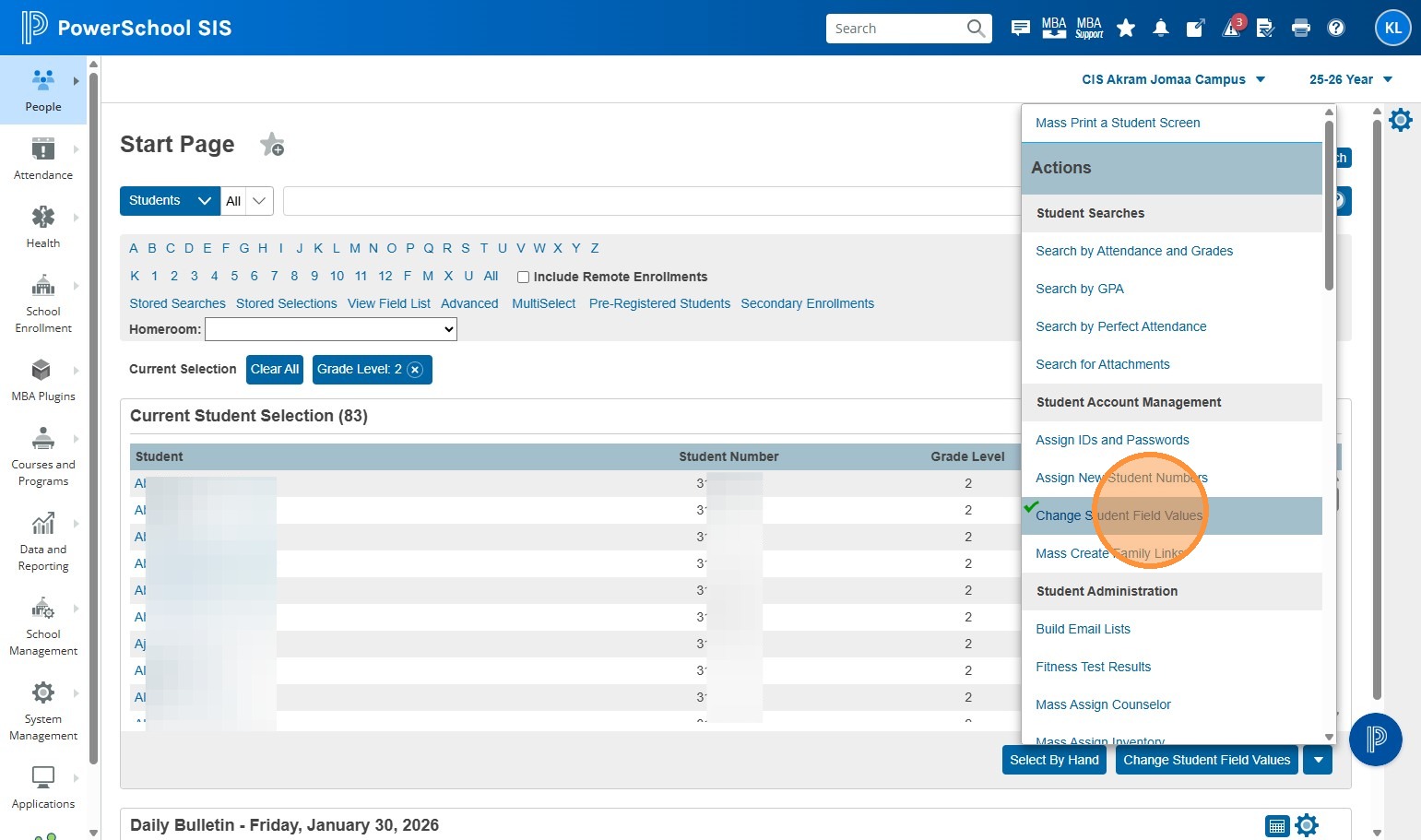Toggle Include Remote Enrollments checkbox
The width and height of the screenshot is (1421, 840).
(x=523, y=277)
